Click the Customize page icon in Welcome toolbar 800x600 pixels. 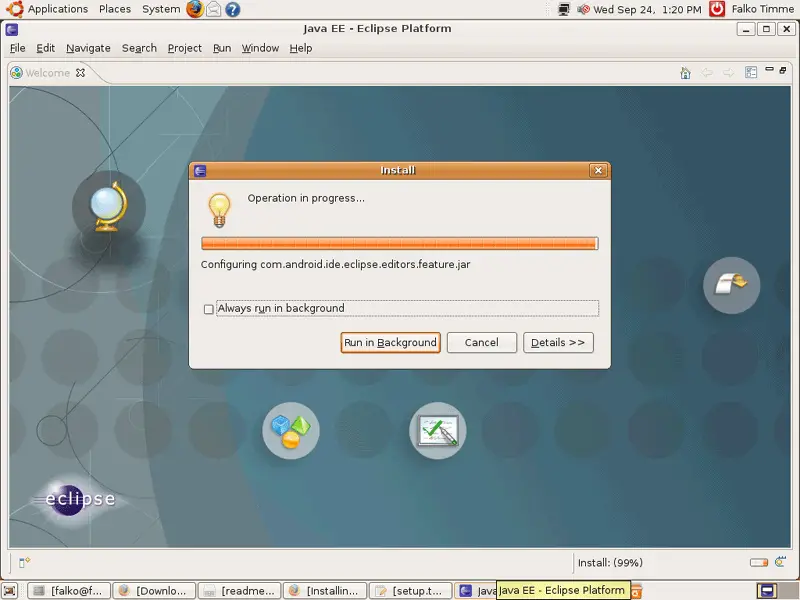tap(751, 72)
